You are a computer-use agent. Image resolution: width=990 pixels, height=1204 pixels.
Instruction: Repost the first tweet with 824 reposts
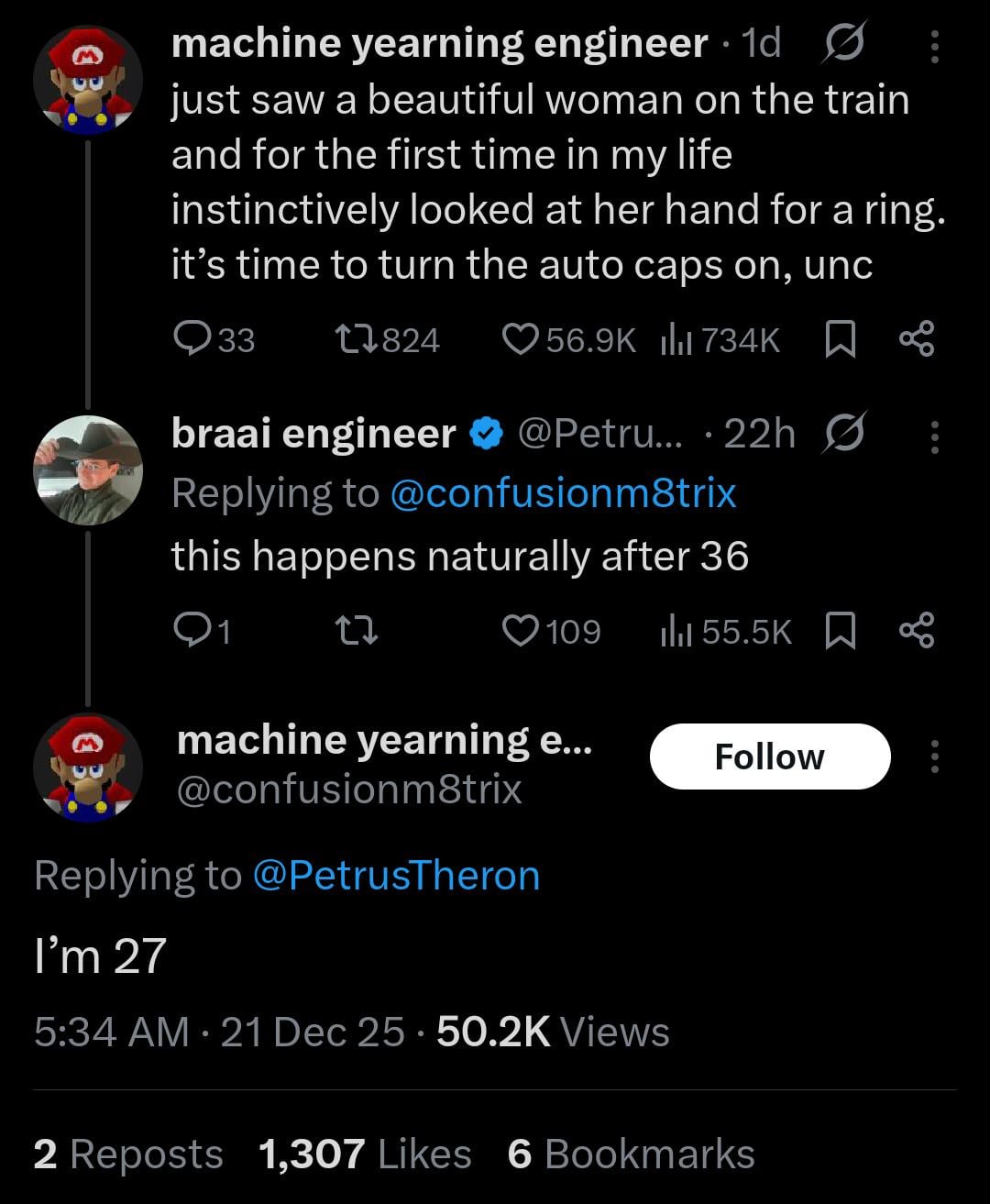point(353,340)
